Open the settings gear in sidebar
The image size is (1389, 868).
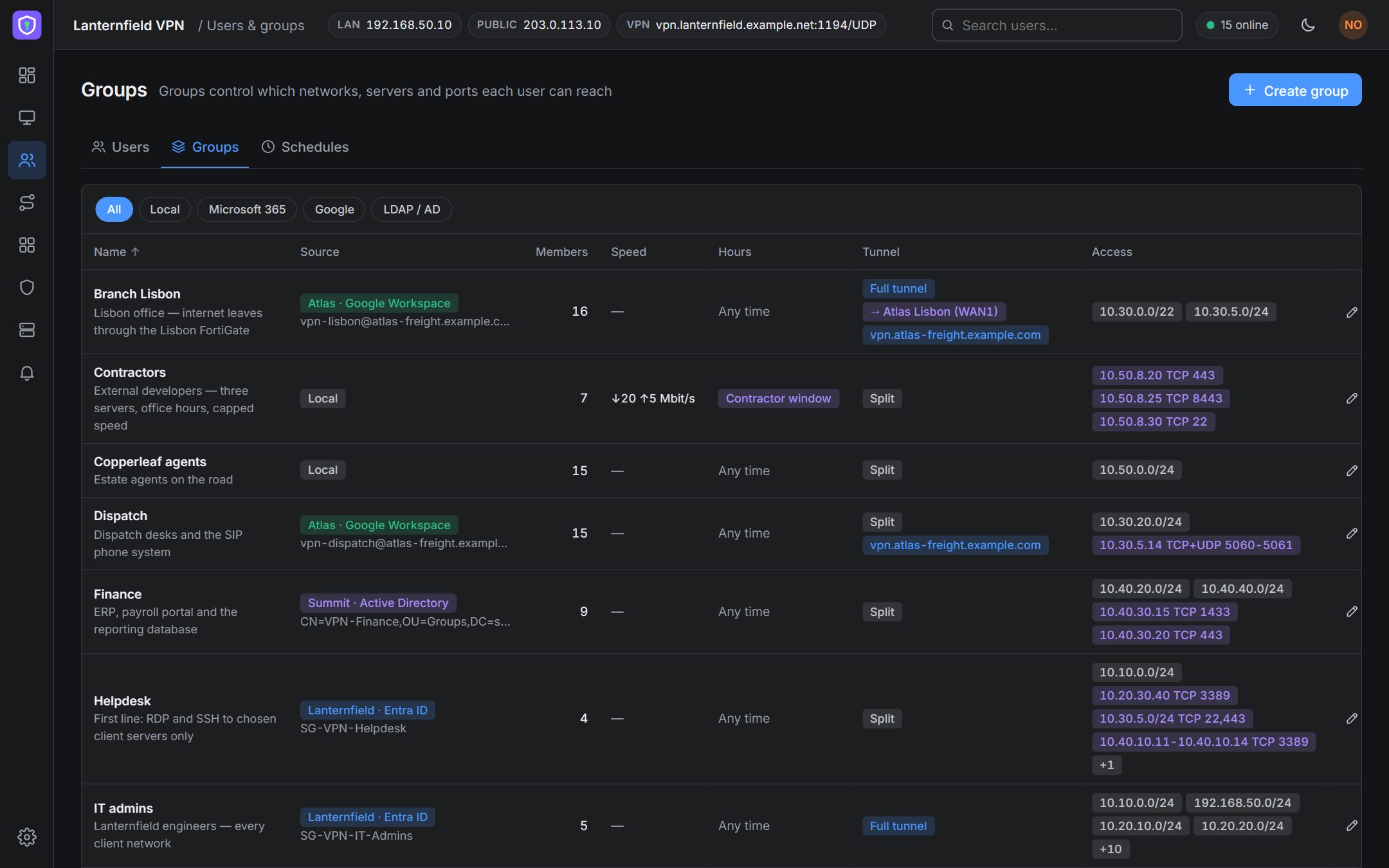27,837
